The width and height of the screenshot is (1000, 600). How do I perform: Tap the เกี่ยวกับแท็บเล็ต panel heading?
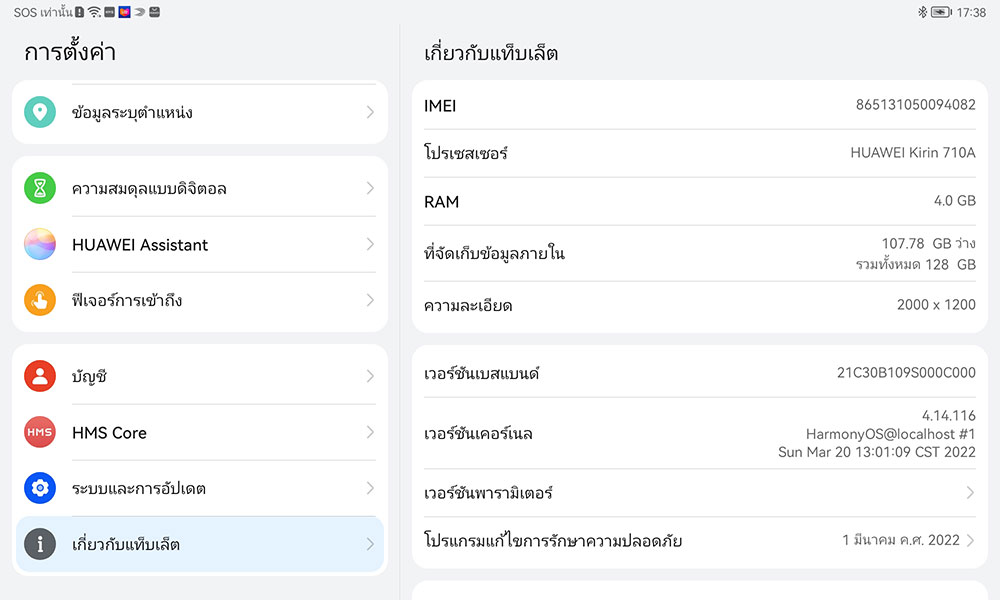coord(491,53)
